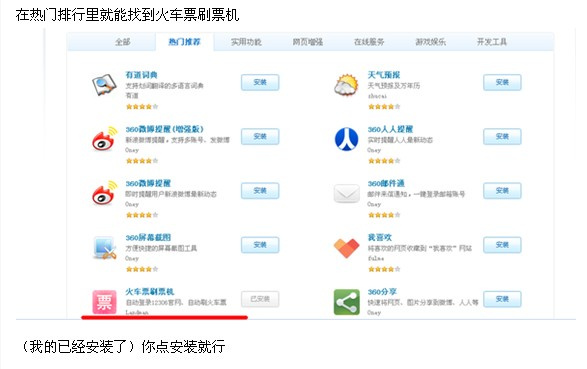Select the 实用功能 tab
This screenshot has width=587, height=369.
[x=246, y=42]
